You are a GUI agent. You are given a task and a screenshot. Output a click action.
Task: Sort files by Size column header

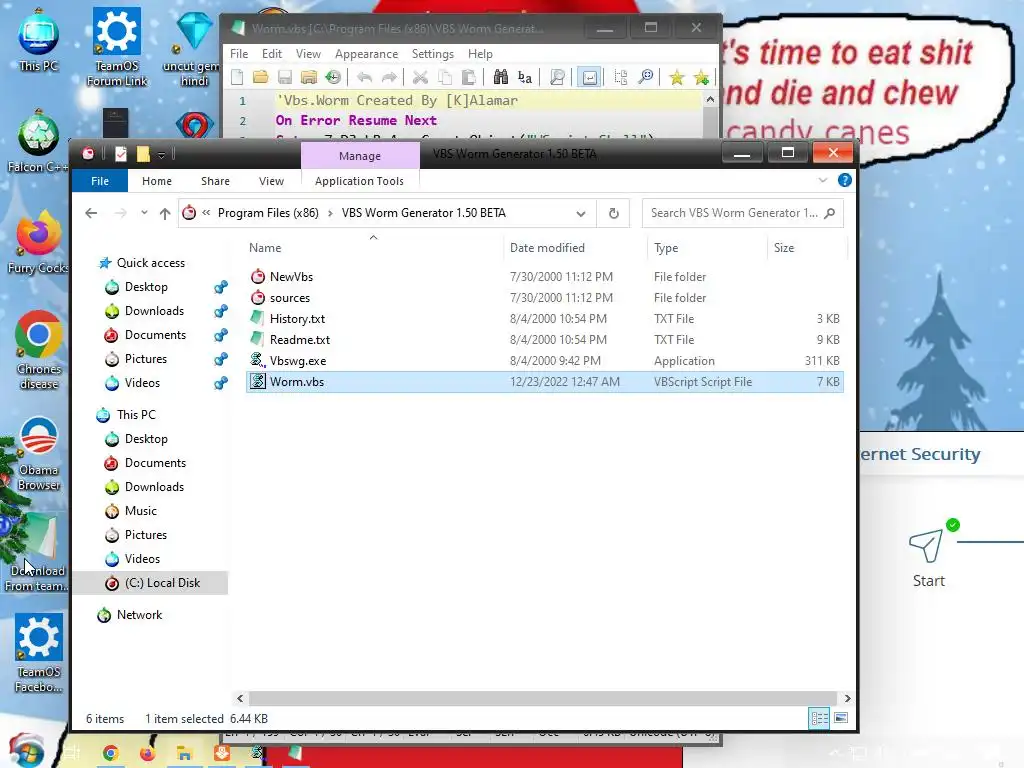[x=784, y=248]
